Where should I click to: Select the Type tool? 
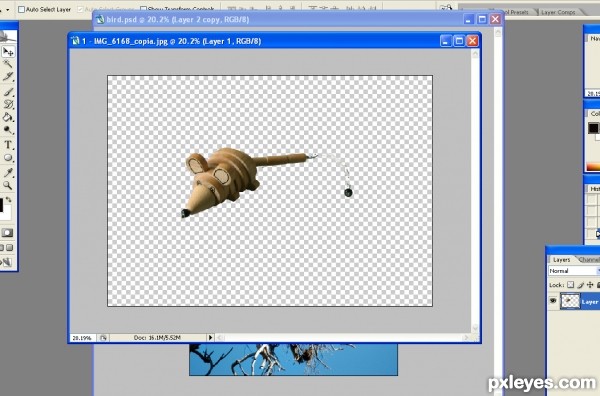pos(8,145)
